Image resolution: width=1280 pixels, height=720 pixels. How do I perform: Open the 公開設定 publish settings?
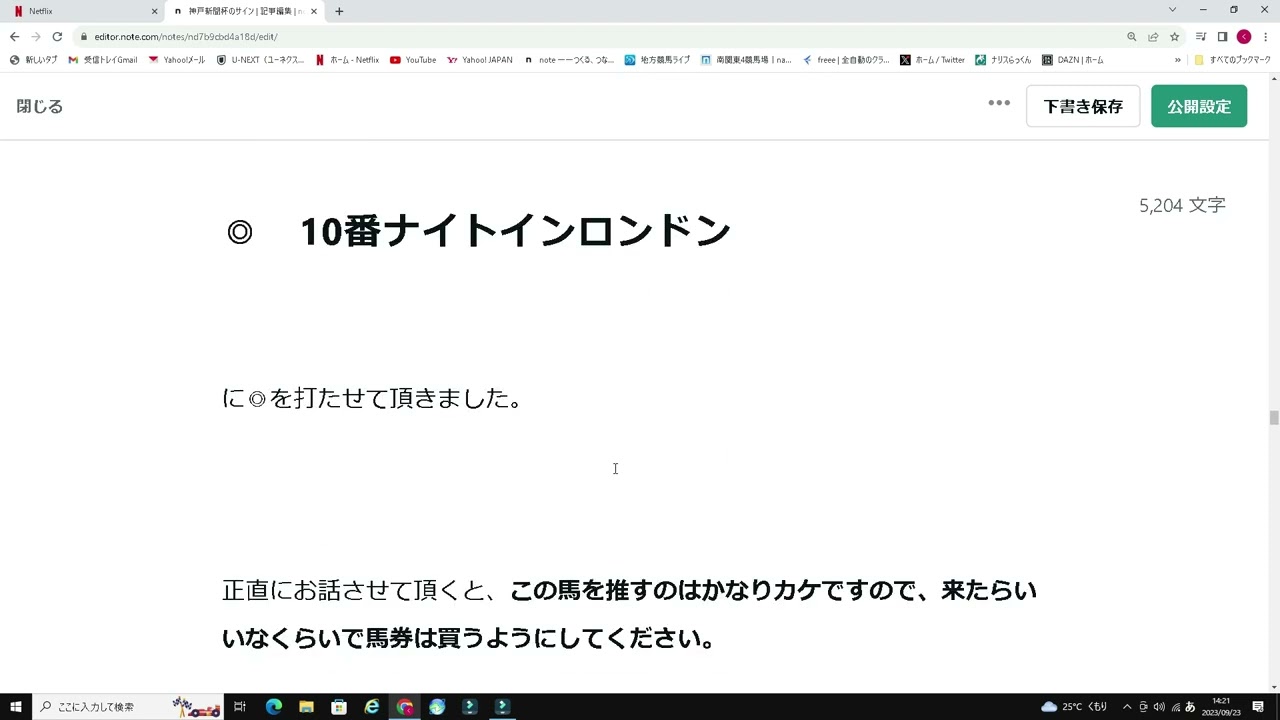tap(1198, 105)
